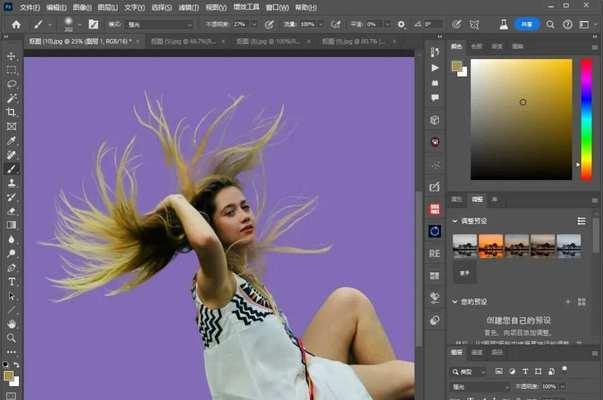Image resolution: width=603 pixels, height=400 pixels.
Task: Open the 窗口 menu
Action: click(x=277, y=7)
